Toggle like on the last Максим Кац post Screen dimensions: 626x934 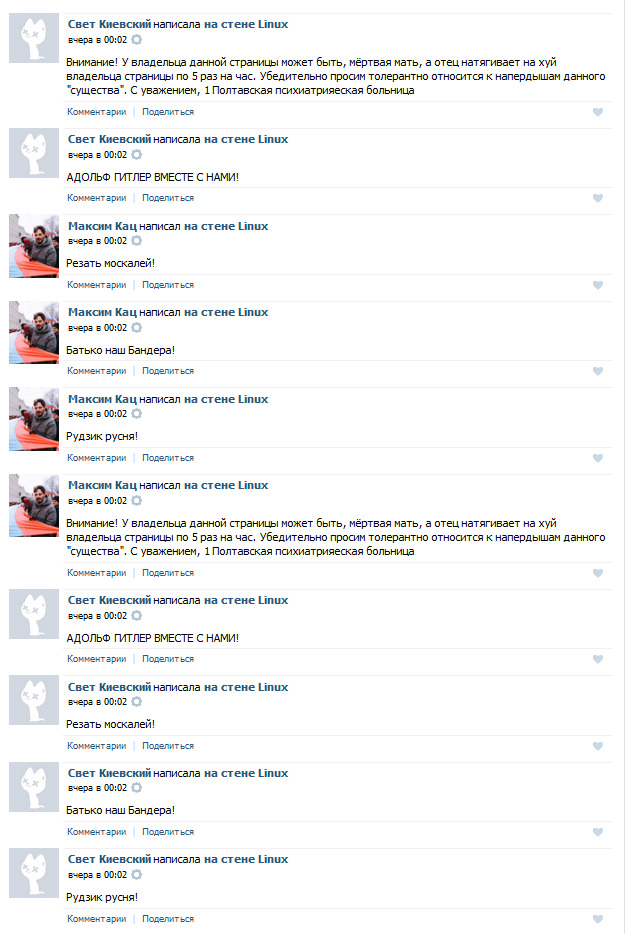click(597, 572)
